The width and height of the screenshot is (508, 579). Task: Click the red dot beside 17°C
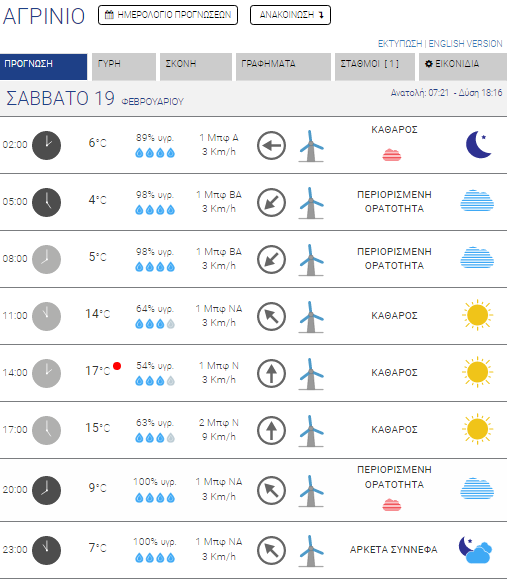click(117, 366)
